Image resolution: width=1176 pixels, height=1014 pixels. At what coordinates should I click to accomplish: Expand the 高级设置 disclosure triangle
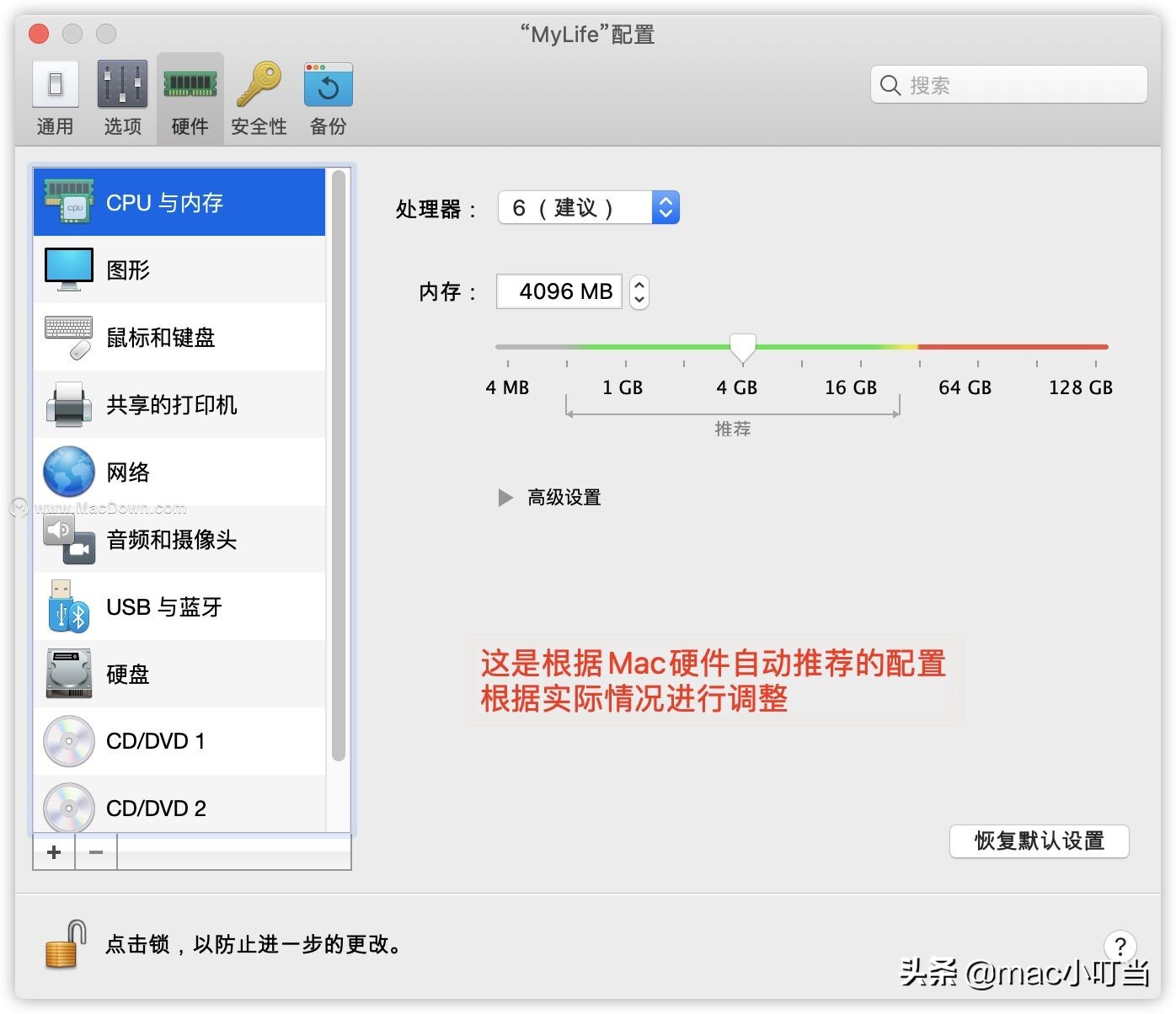505,497
